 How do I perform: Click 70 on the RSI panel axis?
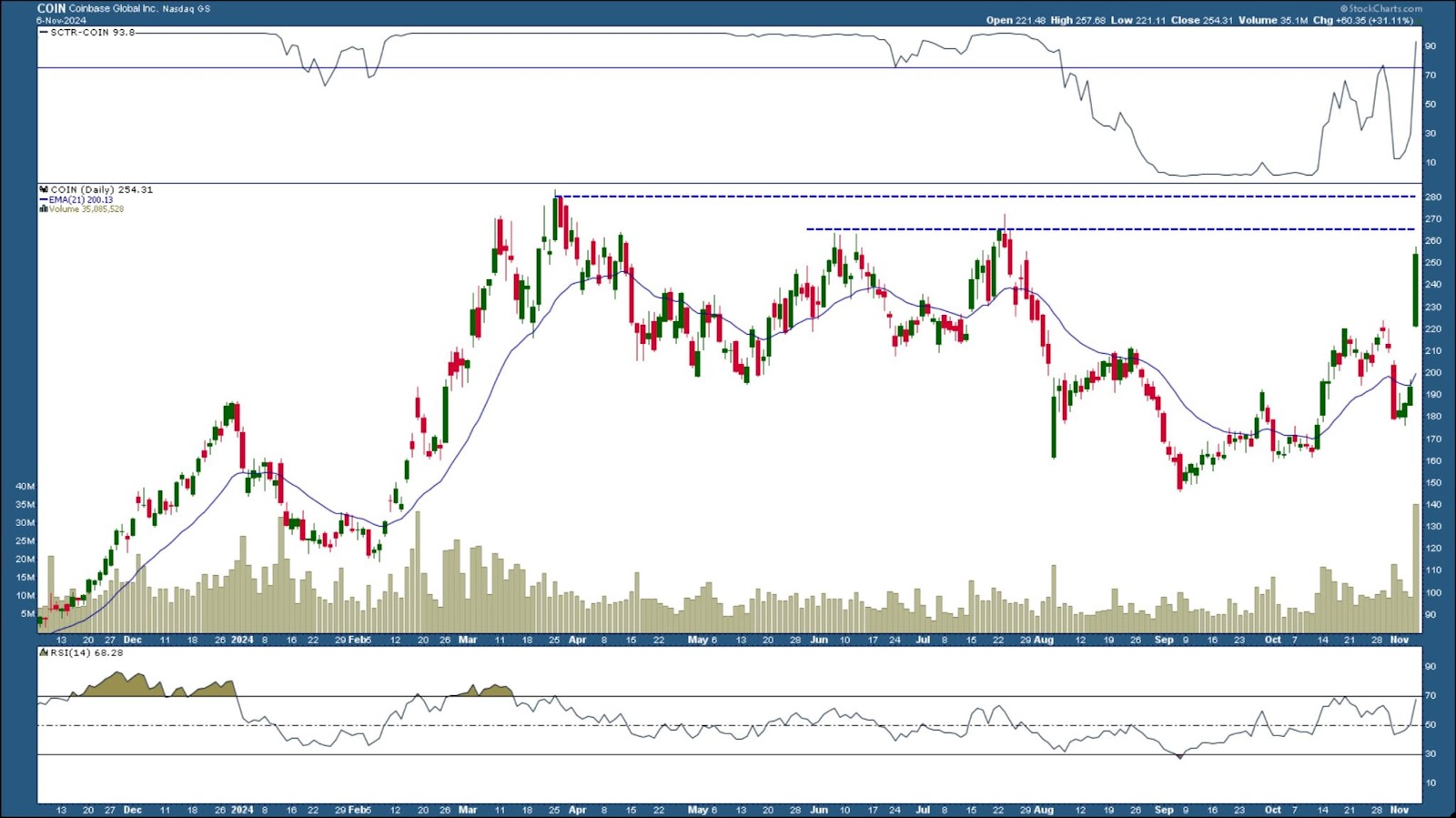pos(1431,696)
